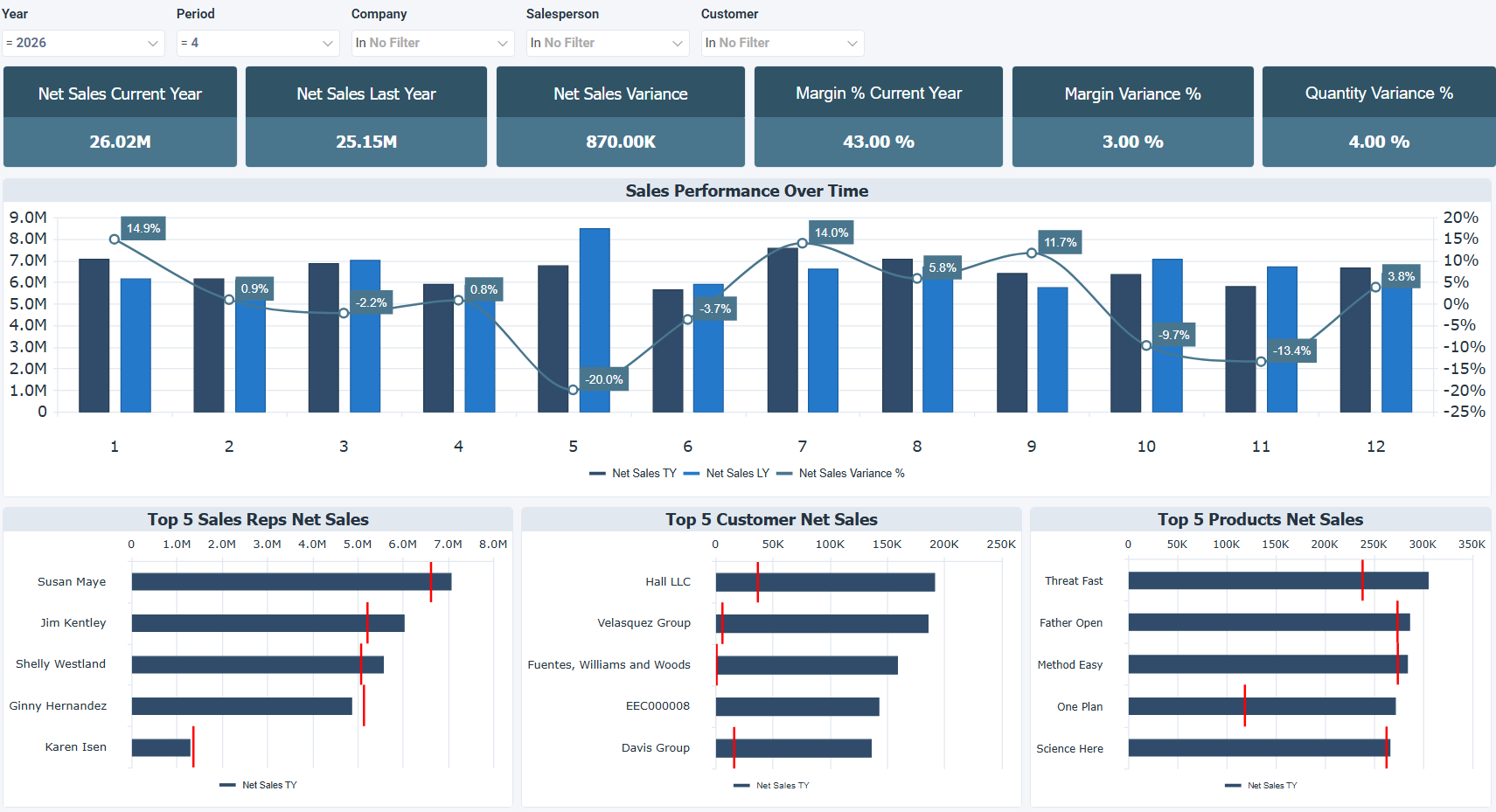Click the Shelly Westland sales bar
This screenshot has height=812, width=1496.
pos(258,664)
